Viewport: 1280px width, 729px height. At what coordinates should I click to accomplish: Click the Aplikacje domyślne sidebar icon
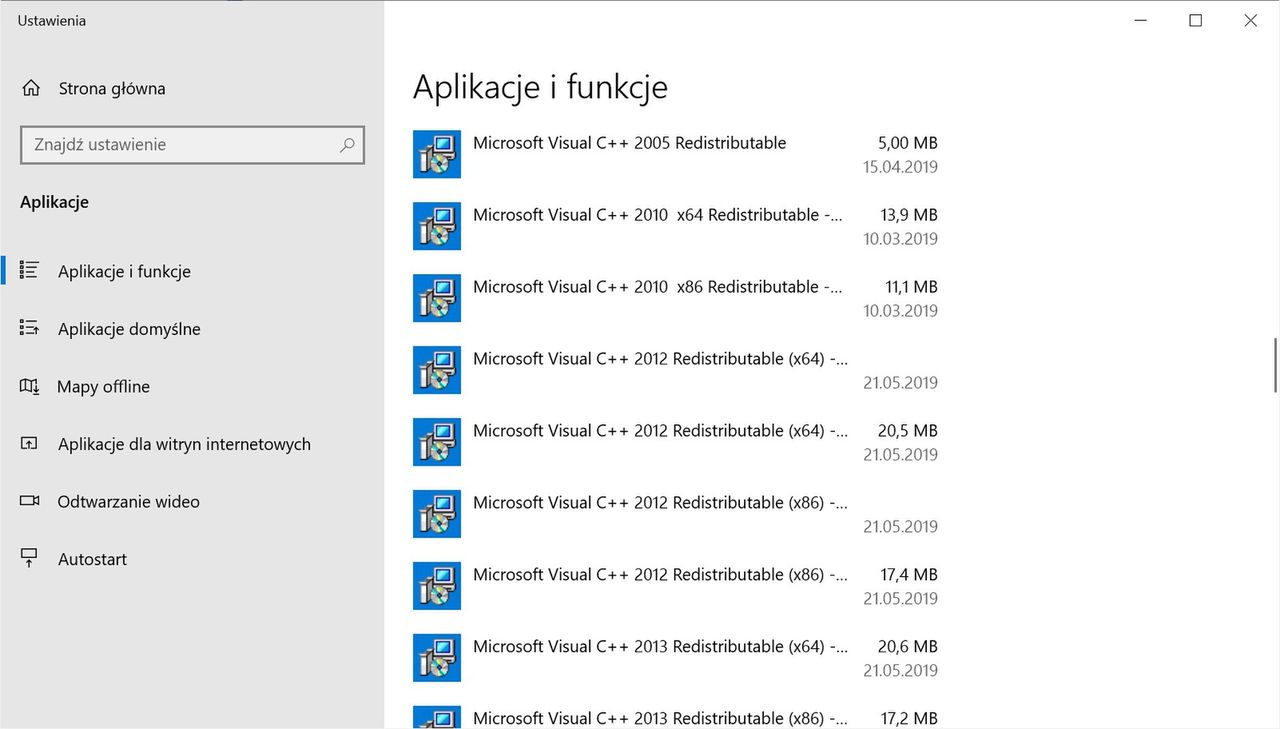(29, 328)
